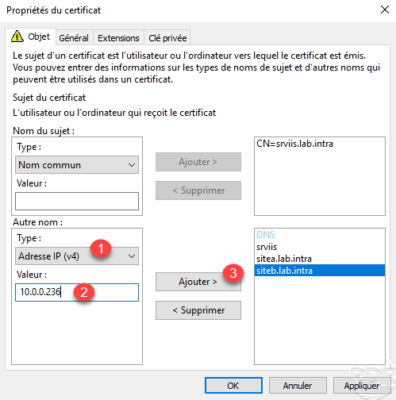Click the lower Supprimer button
396x400 pixels.
click(198, 311)
